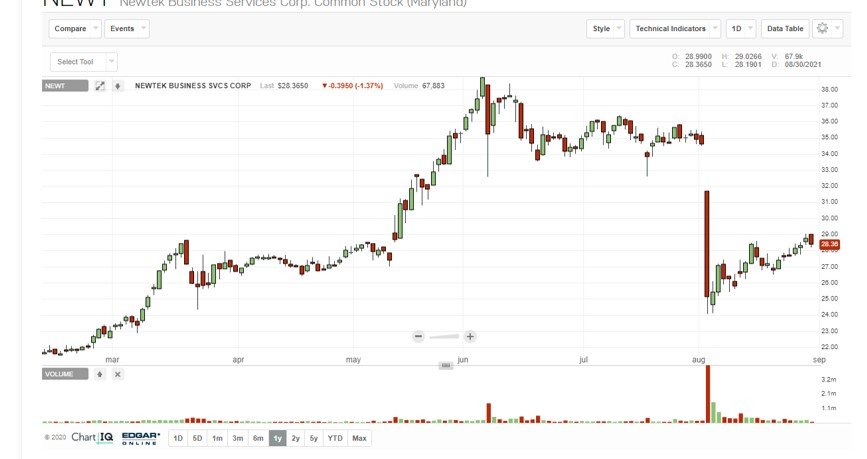Zoom in with the plus button
The image size is (867, 459).
470,337
